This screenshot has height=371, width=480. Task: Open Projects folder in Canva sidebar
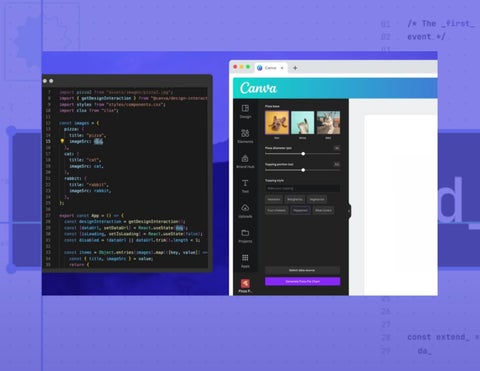point(245,235)
